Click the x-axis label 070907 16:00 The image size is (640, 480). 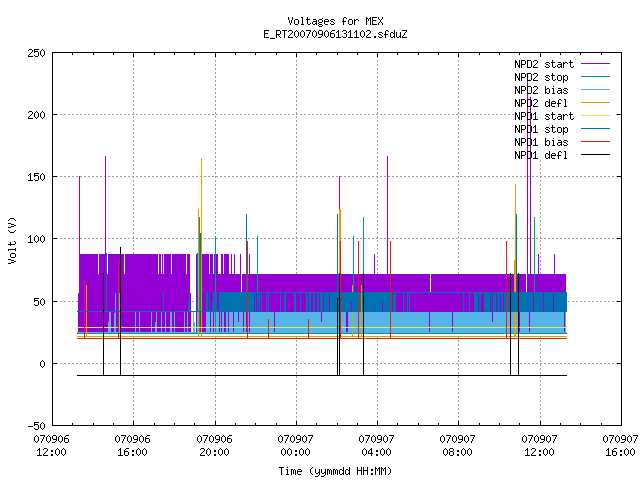[620, 446]
